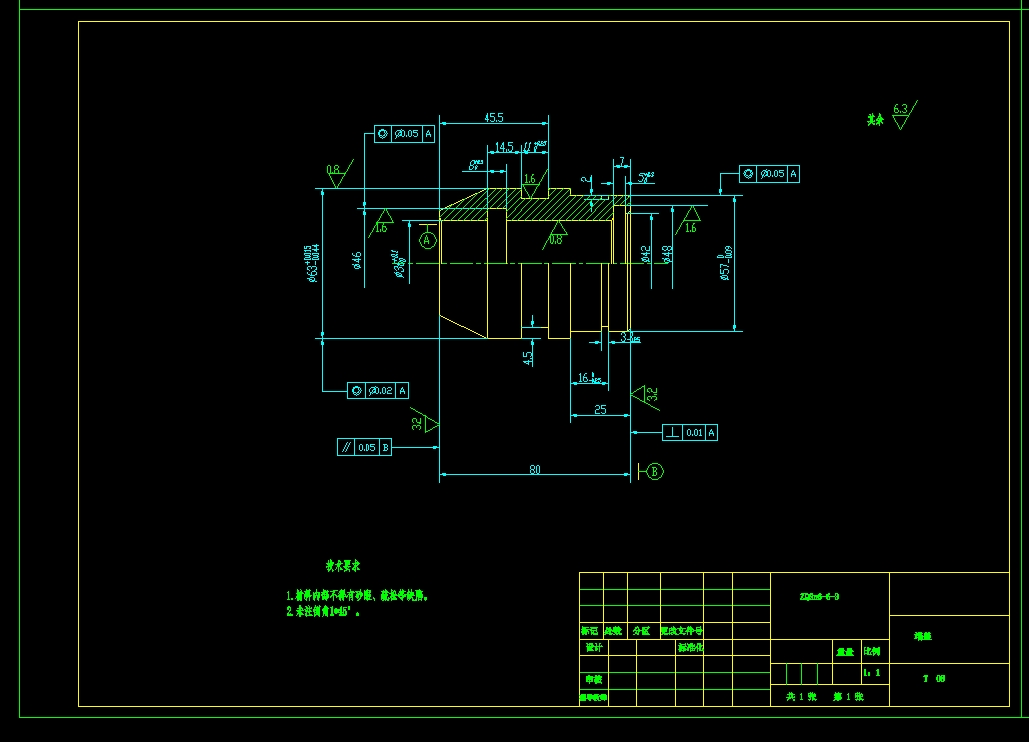Screen dimensions: 1029x742
Task: Click the ø46 diameter dimension
Action: (357, 260)
